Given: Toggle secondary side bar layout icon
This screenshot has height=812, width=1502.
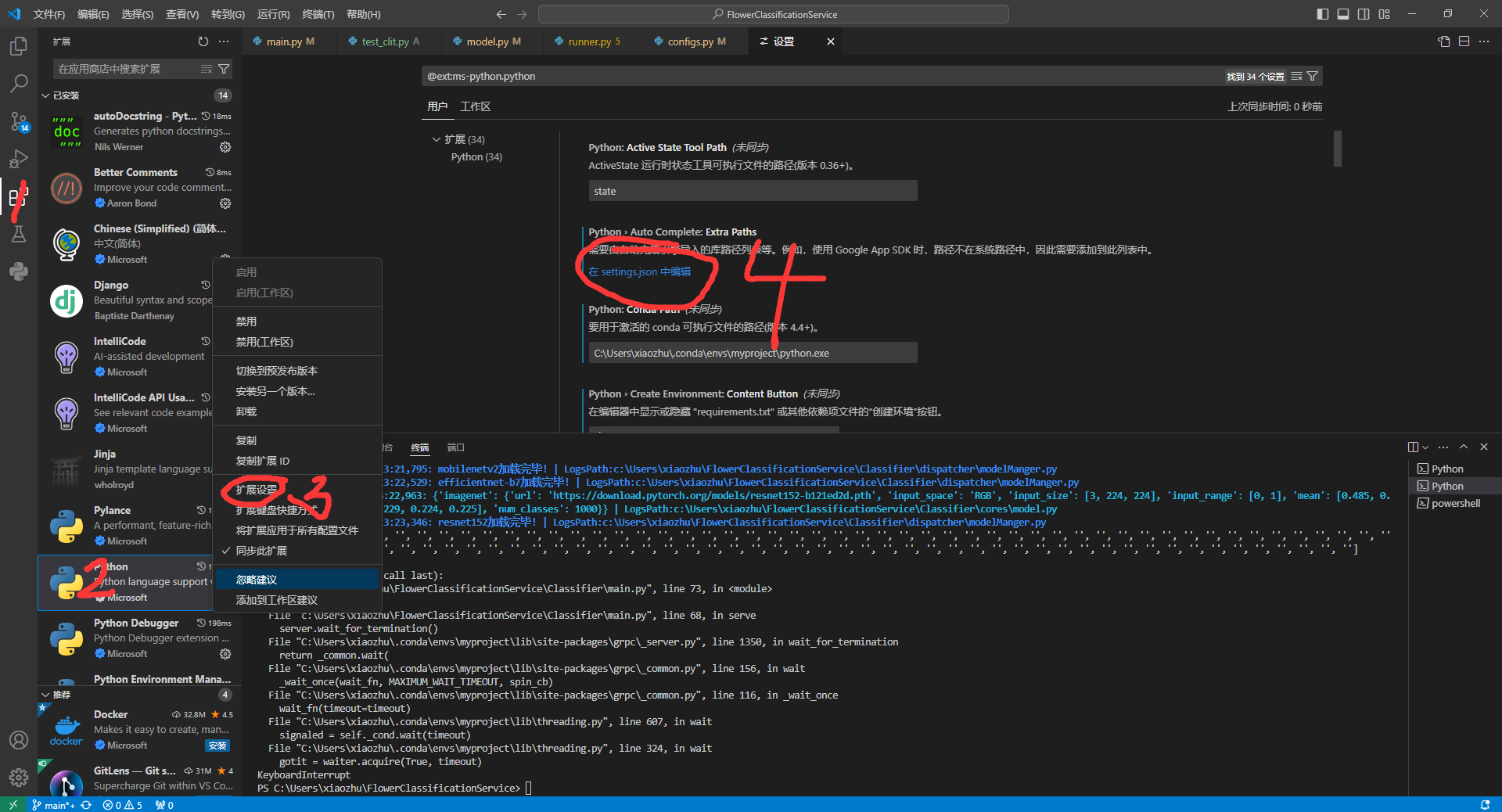Looking at the screenshot, I should pyautogui.click(x=1364, y=14).
